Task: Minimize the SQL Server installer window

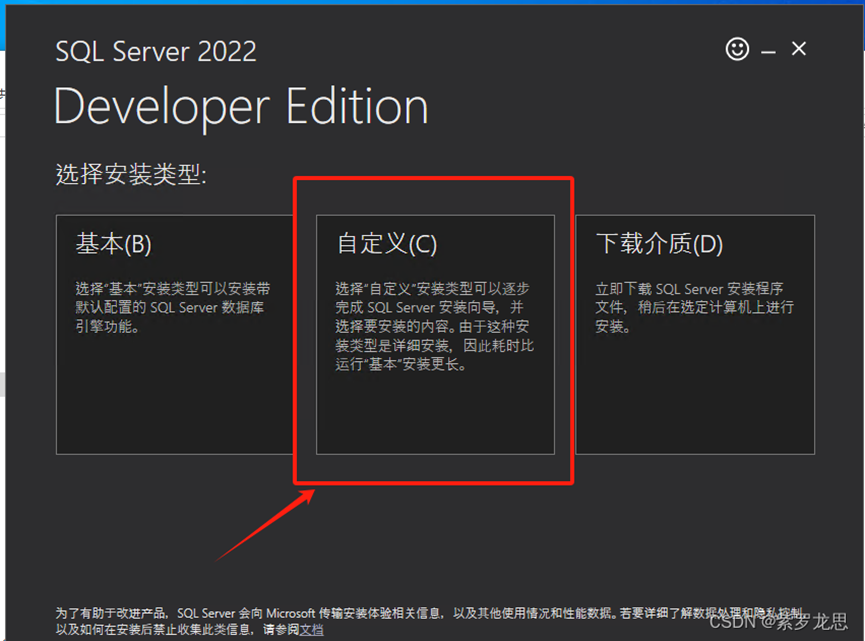Action: pos(768,51)
